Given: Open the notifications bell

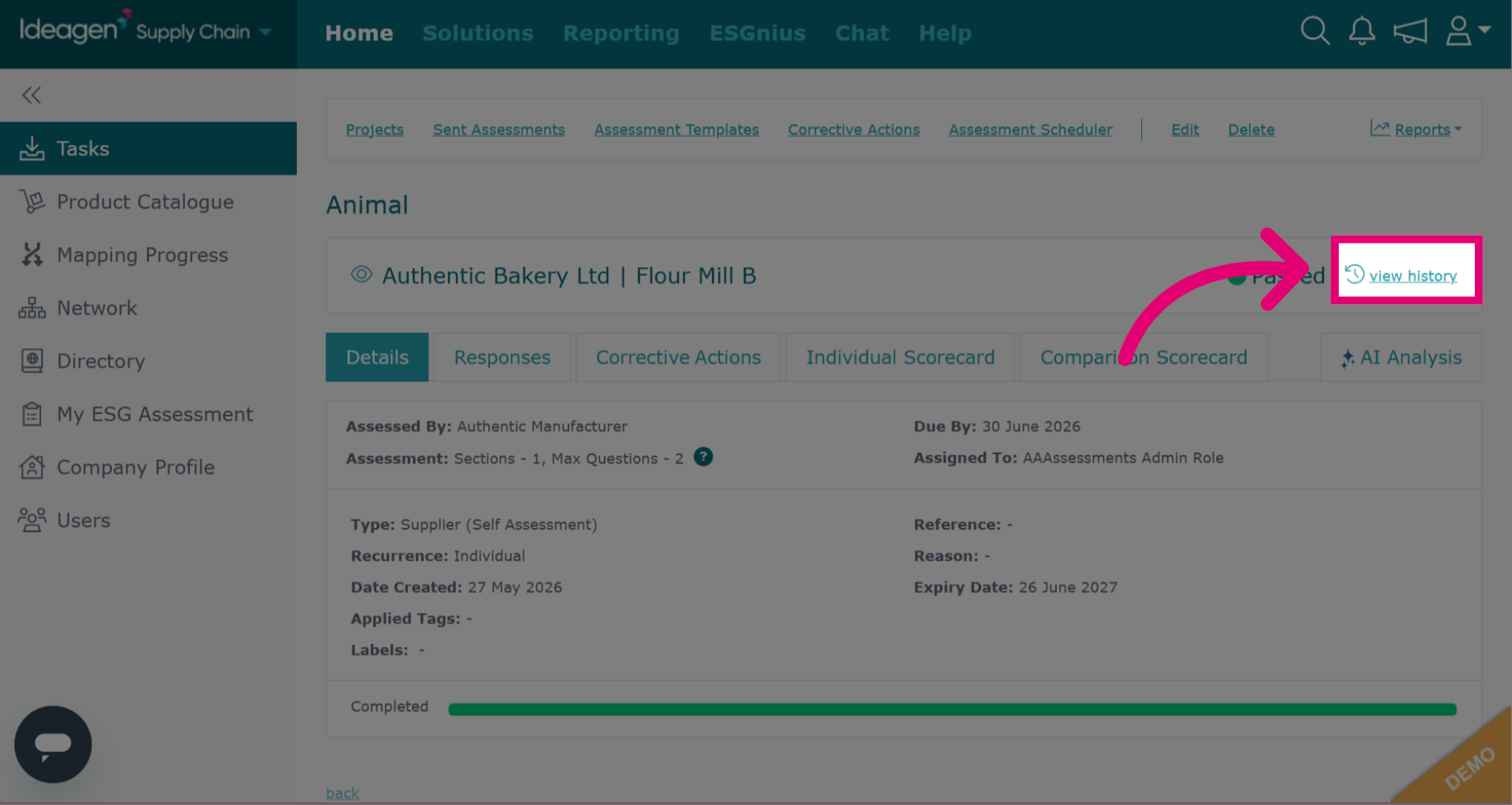Looking at the screenshot, I should 1362,32.
